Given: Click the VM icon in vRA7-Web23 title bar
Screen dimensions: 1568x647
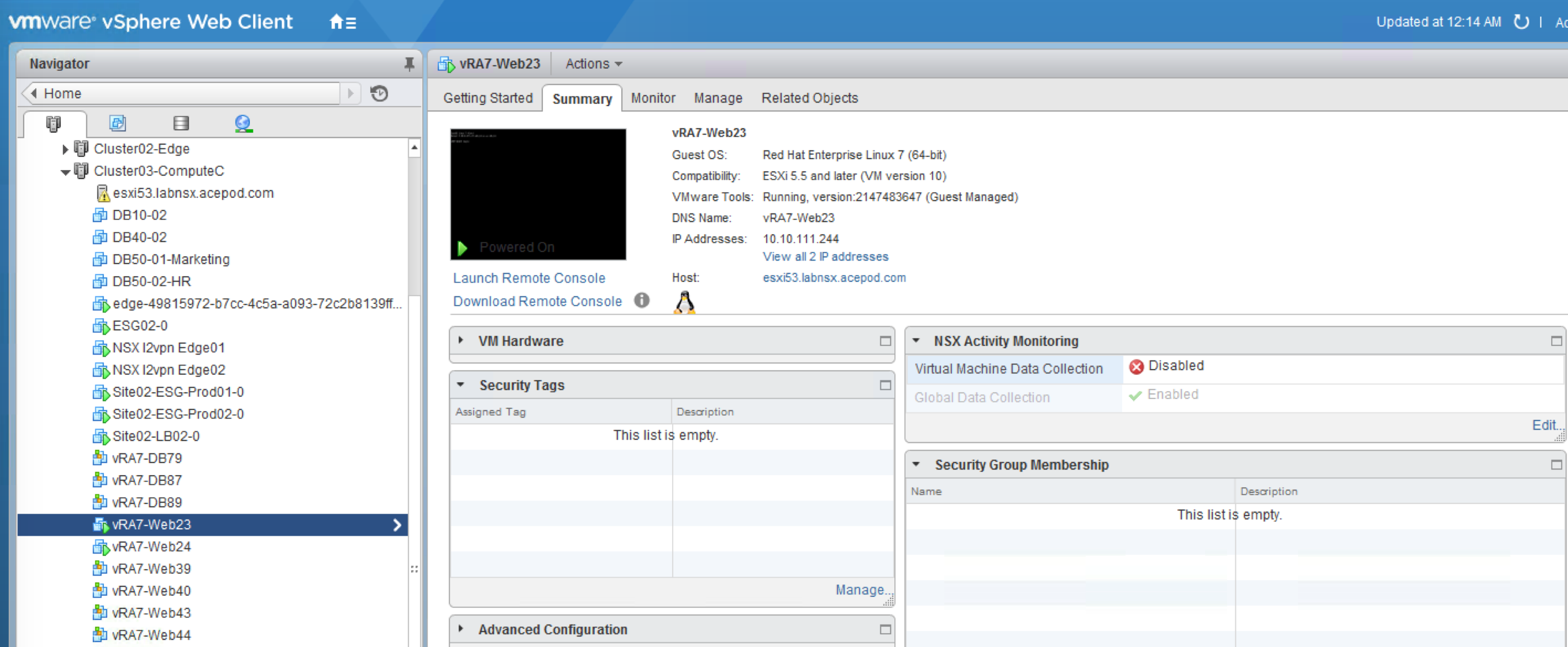Looking at the screenshot, I should [x=446, y=64].
